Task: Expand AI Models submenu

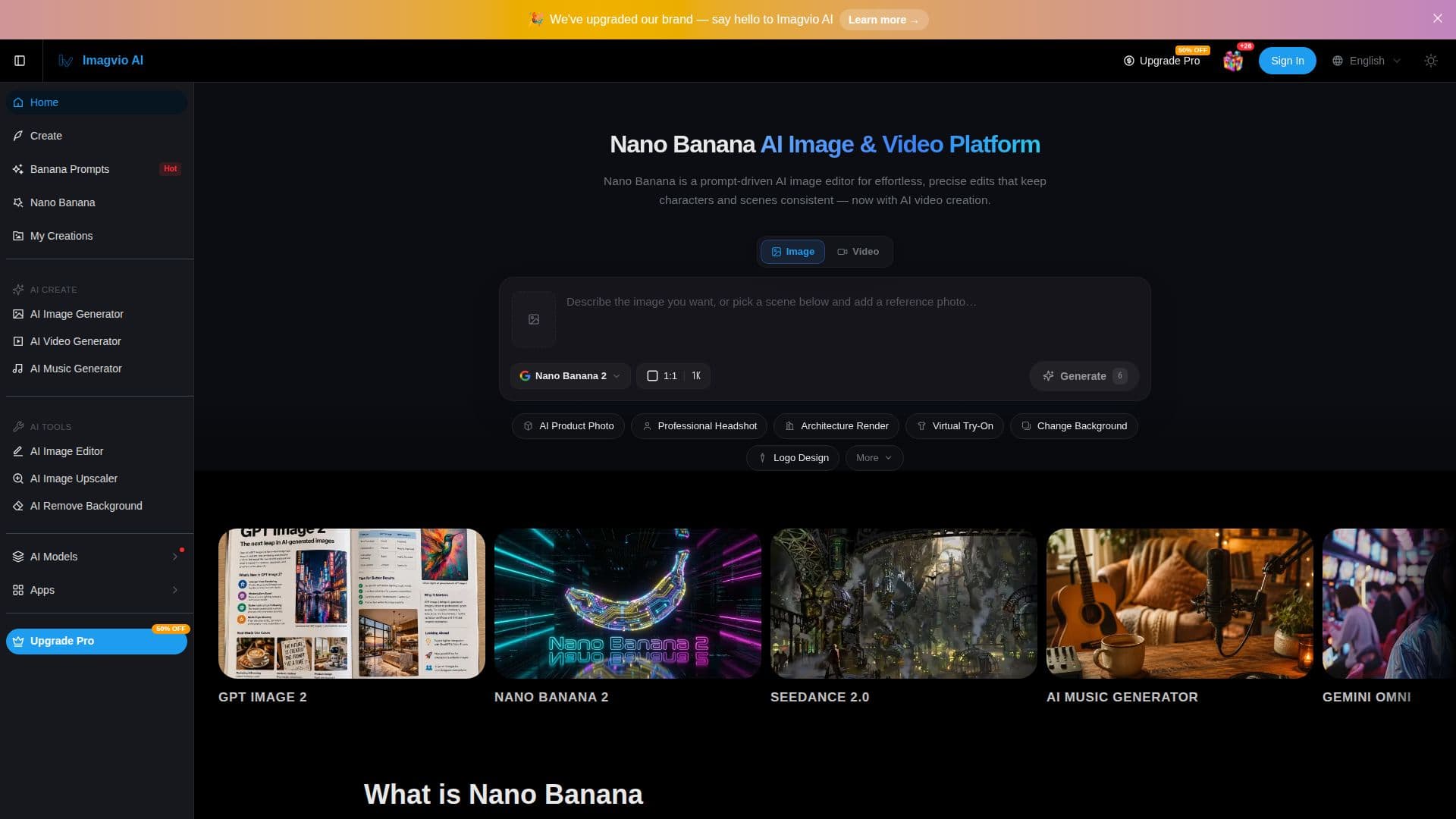Action: (x=96, y=557)
